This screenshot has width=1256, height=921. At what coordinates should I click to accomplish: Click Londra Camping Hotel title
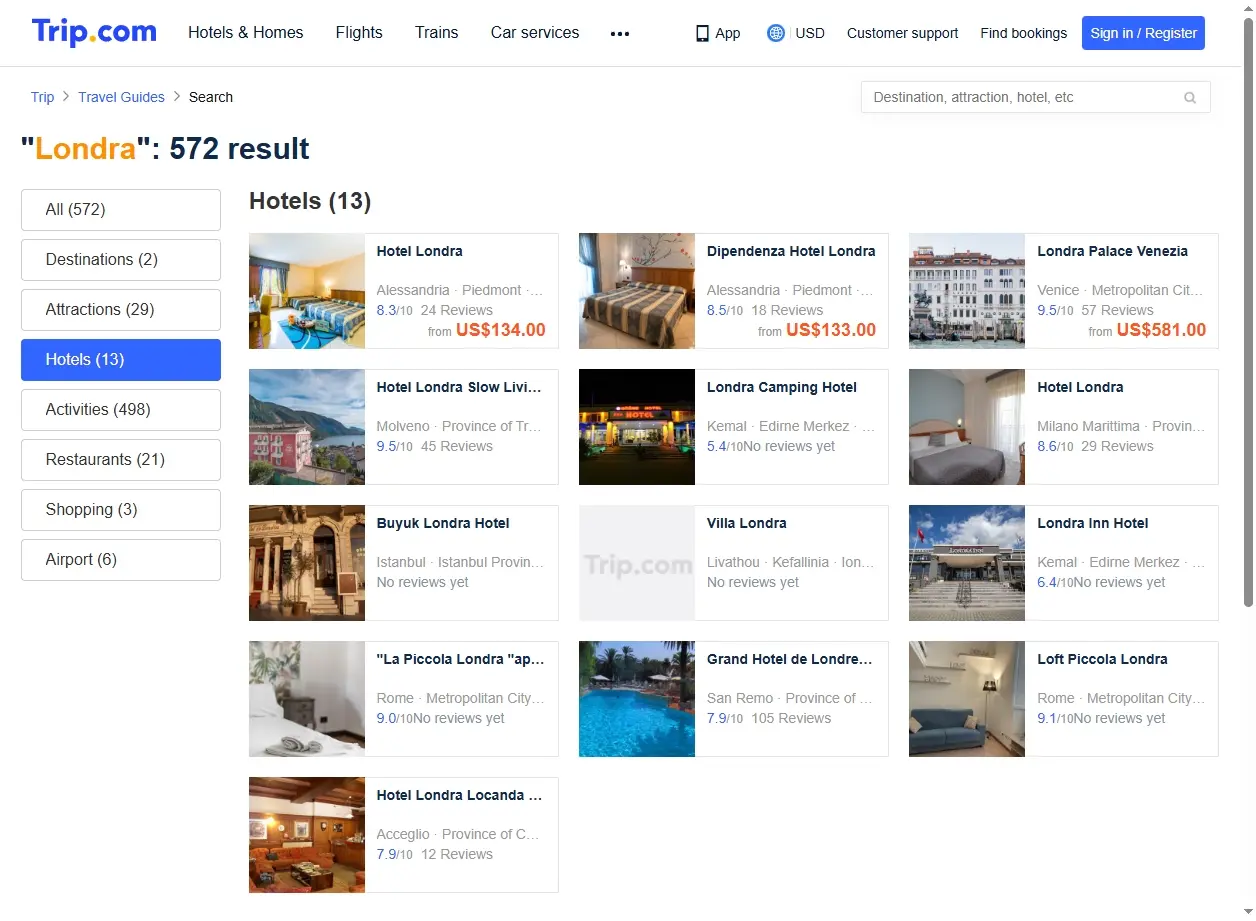782,387
